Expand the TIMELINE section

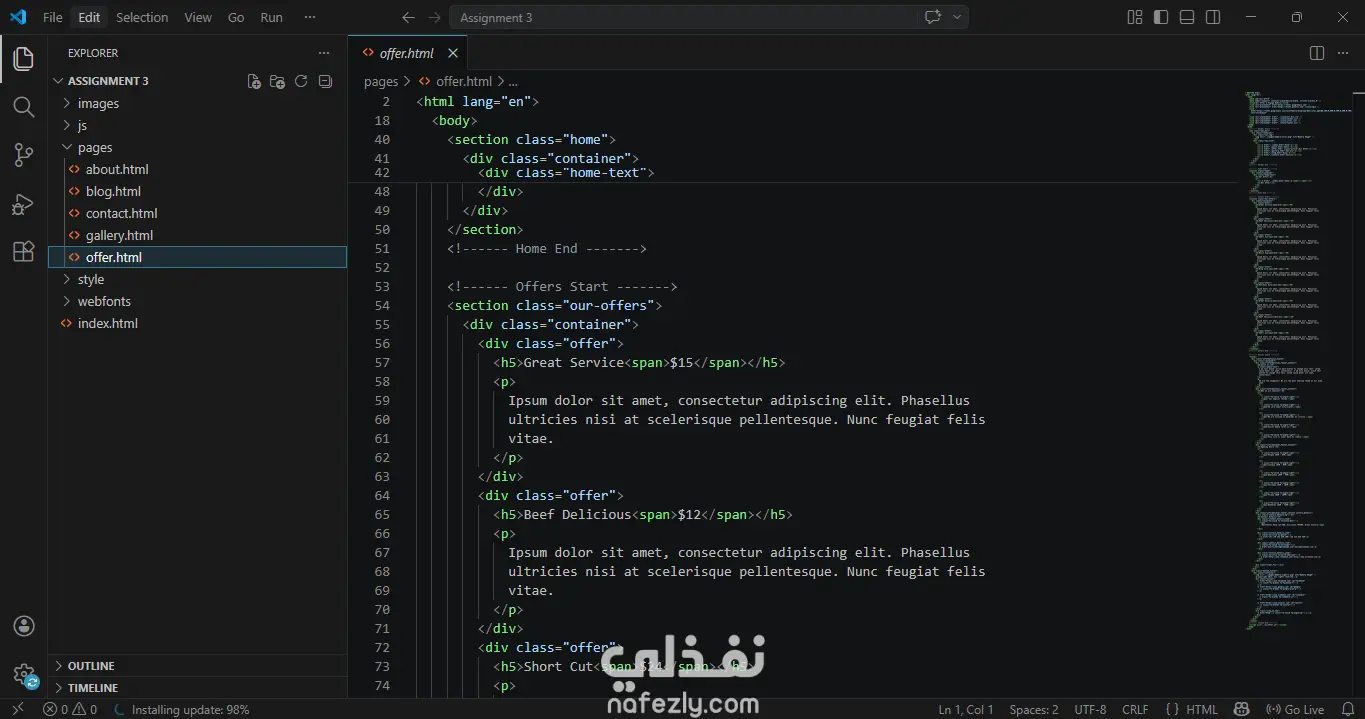coord(198,688)
